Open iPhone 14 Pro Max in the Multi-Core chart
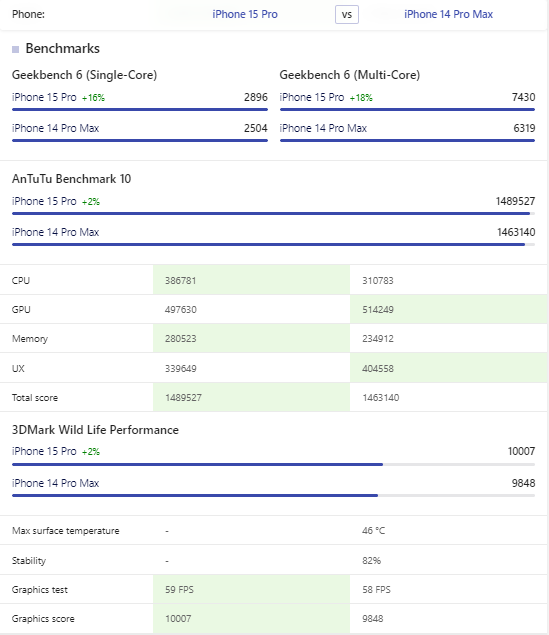This screenshot has height=635, width=549. point(323,128)
